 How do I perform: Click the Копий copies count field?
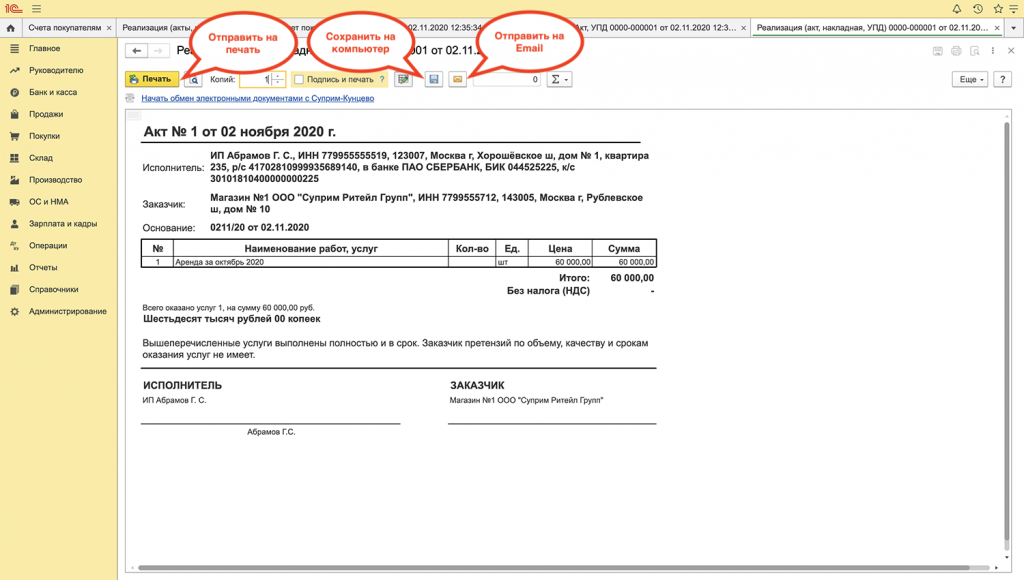255,79
